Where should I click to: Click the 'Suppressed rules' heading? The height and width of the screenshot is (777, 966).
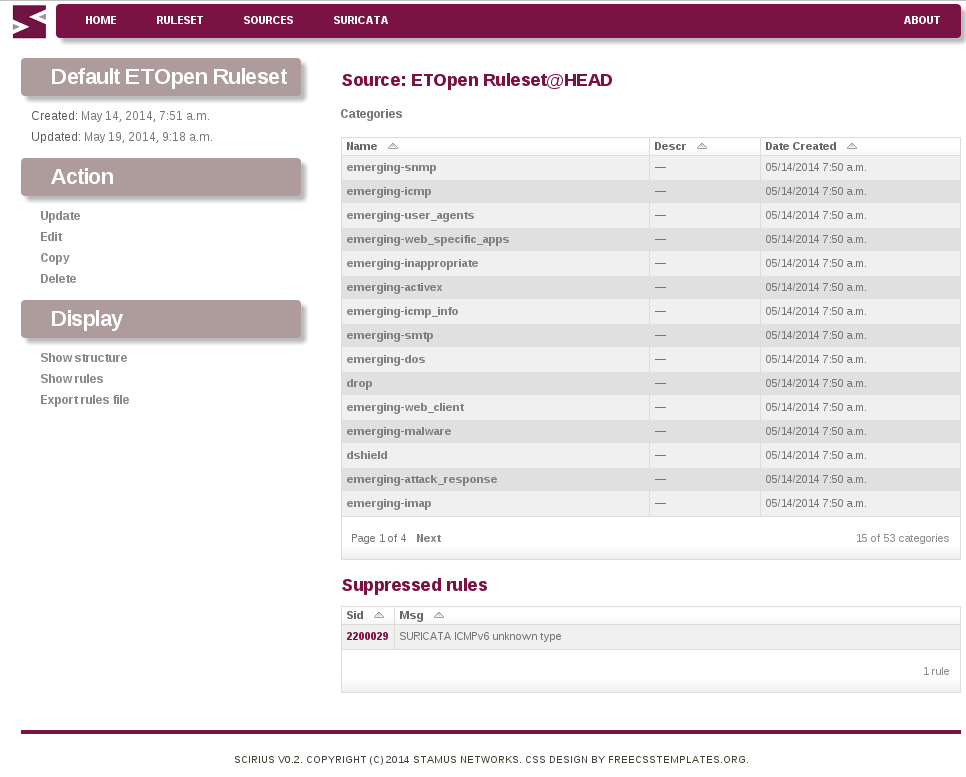pyautogui.click(x=415, y=585)
